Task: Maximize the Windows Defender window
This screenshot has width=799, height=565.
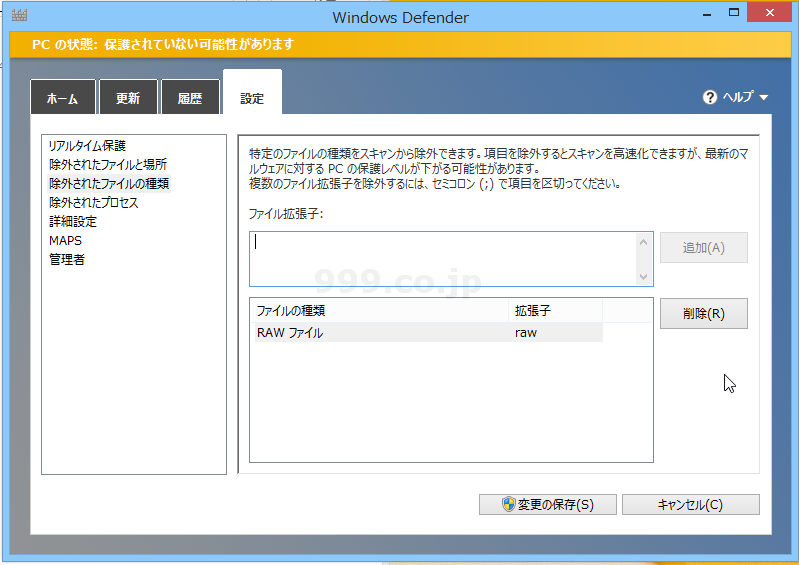Action: tap(734, 13)
